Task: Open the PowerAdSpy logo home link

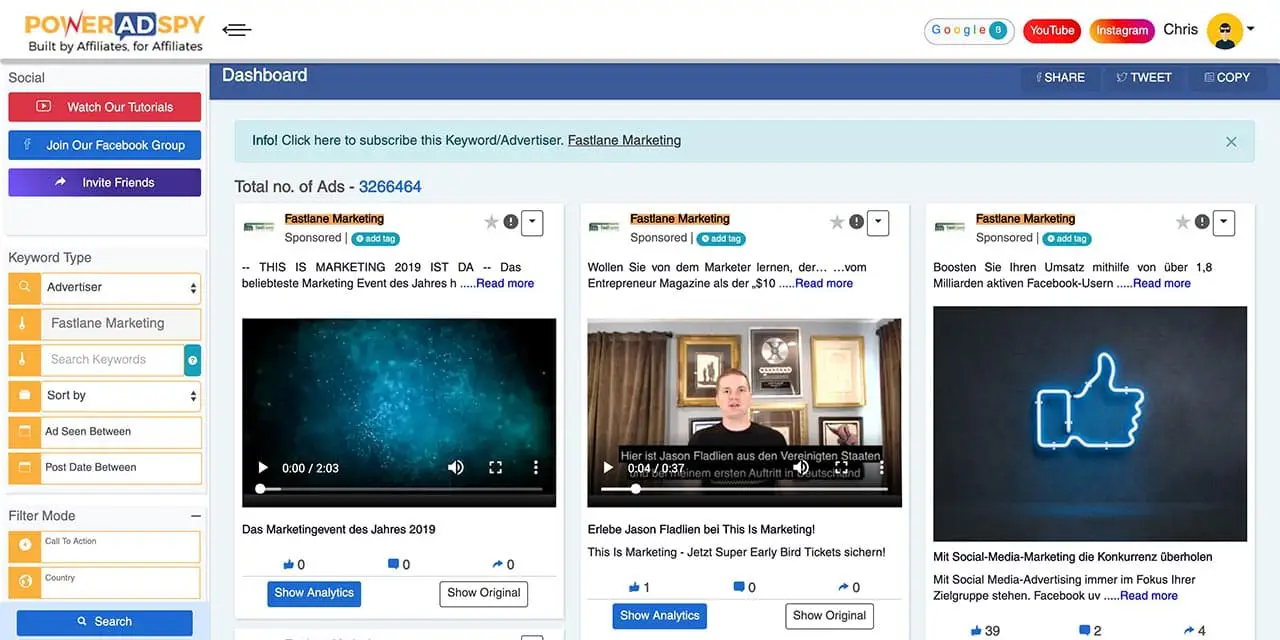Action: tap(114, 32)
